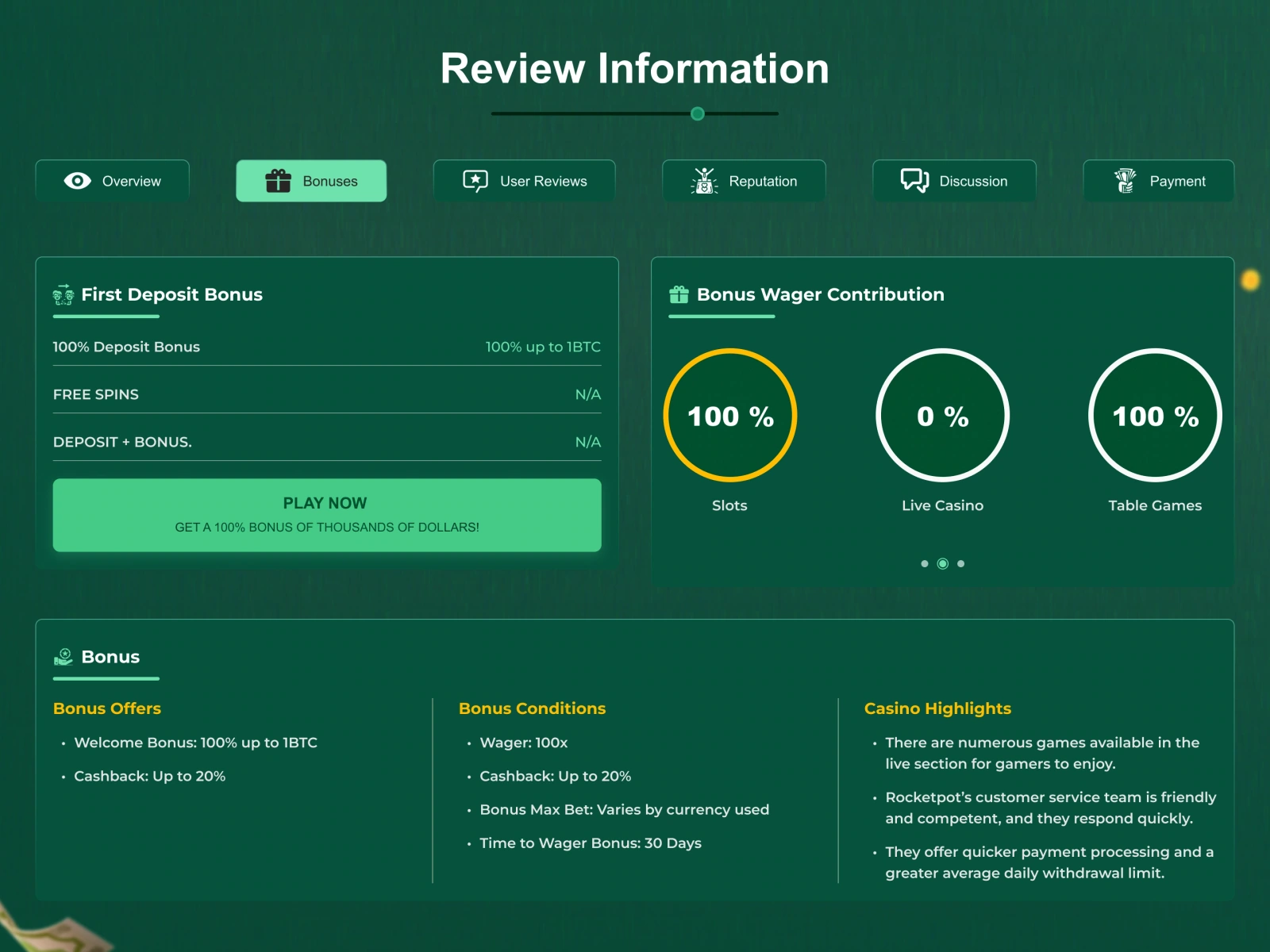This screenshot has height=952, width=1270.
Task: Open the Overview tab
Action: (112, 181)
